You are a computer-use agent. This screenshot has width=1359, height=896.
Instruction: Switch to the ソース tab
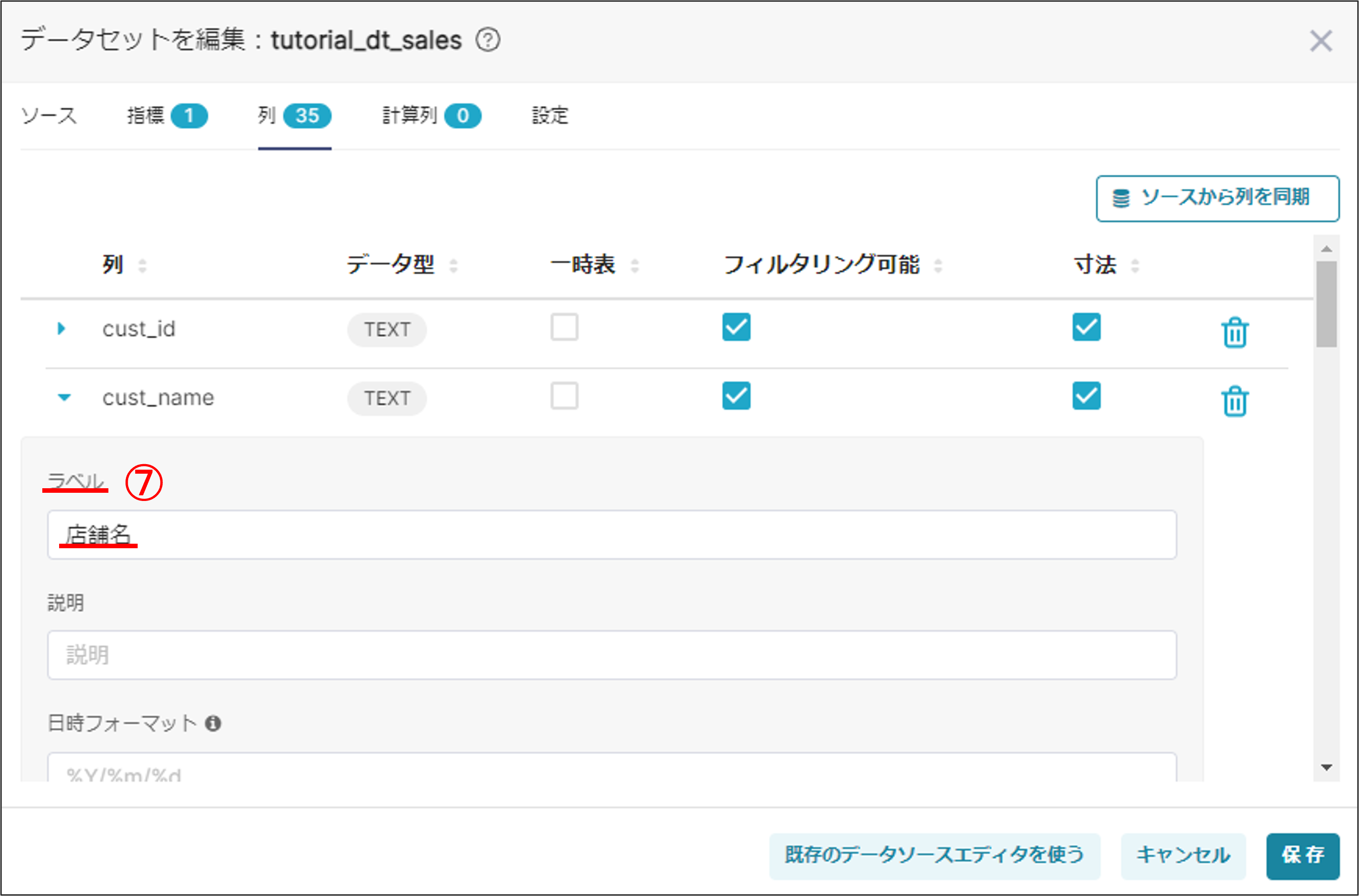[x=49, y=116]
